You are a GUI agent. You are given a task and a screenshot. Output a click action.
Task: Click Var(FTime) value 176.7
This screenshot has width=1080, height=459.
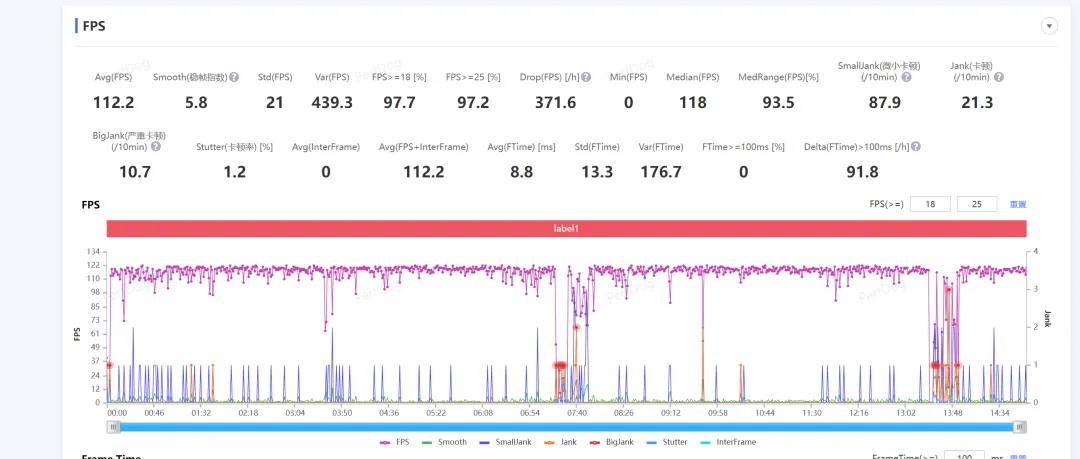(x=661, y=172)
